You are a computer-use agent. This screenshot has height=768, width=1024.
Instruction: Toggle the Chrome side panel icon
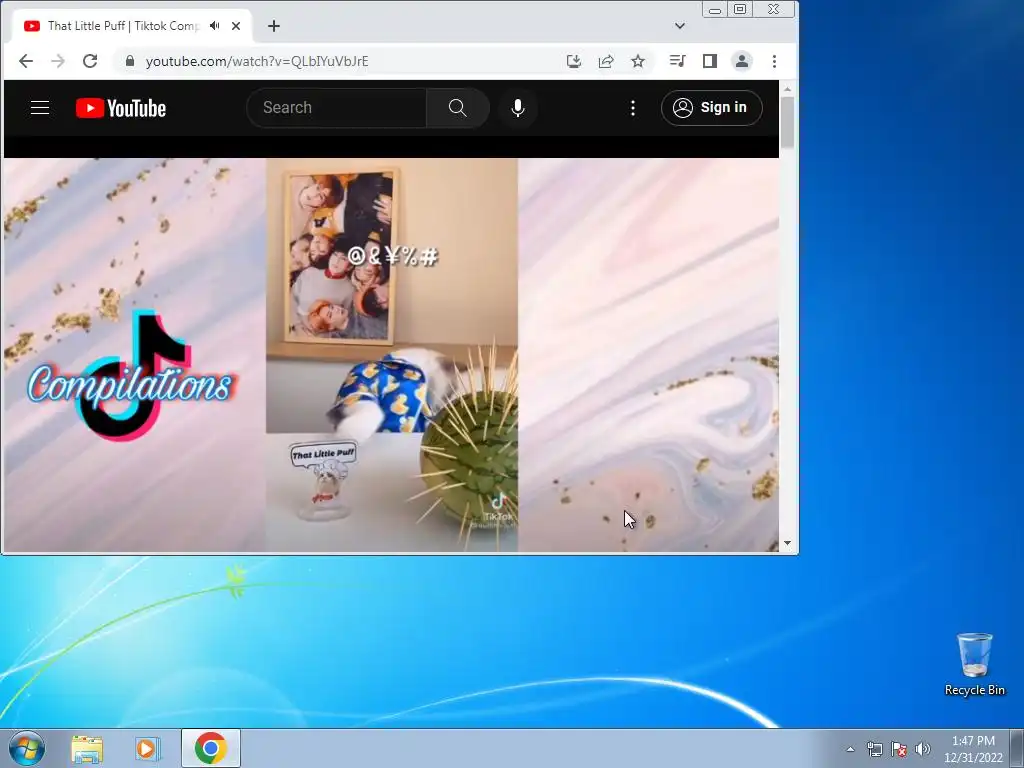pyautogui.click(x=710, y=61)
